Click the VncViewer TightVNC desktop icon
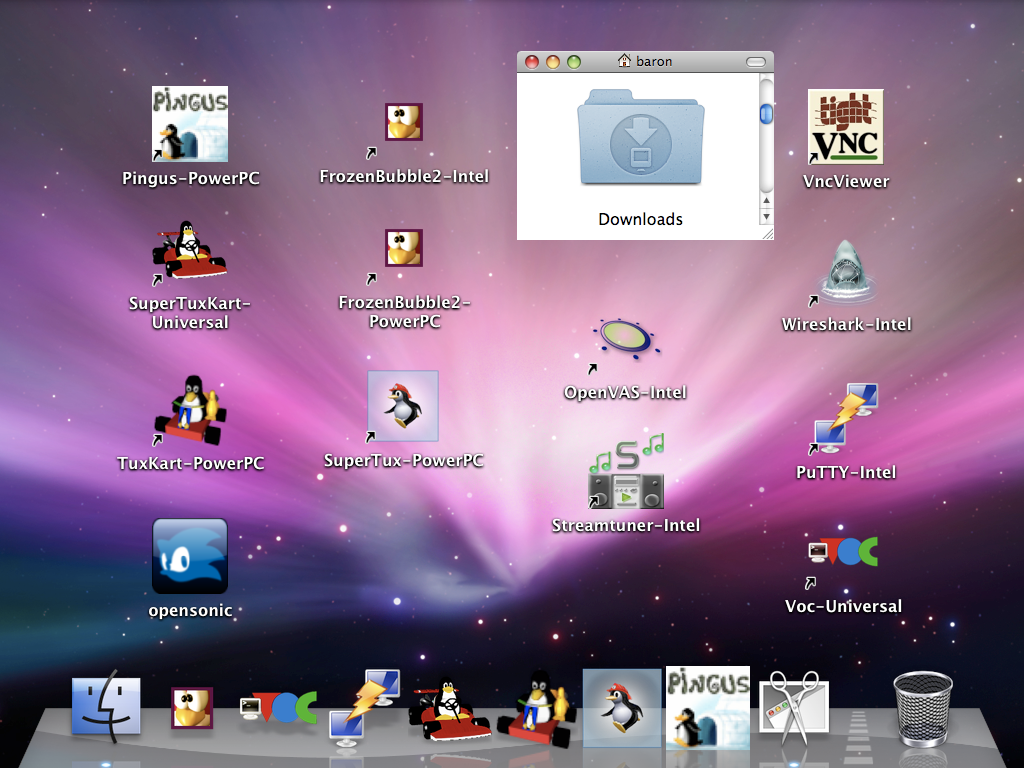This screenshot has width=1024, height=768. point(846,127)
